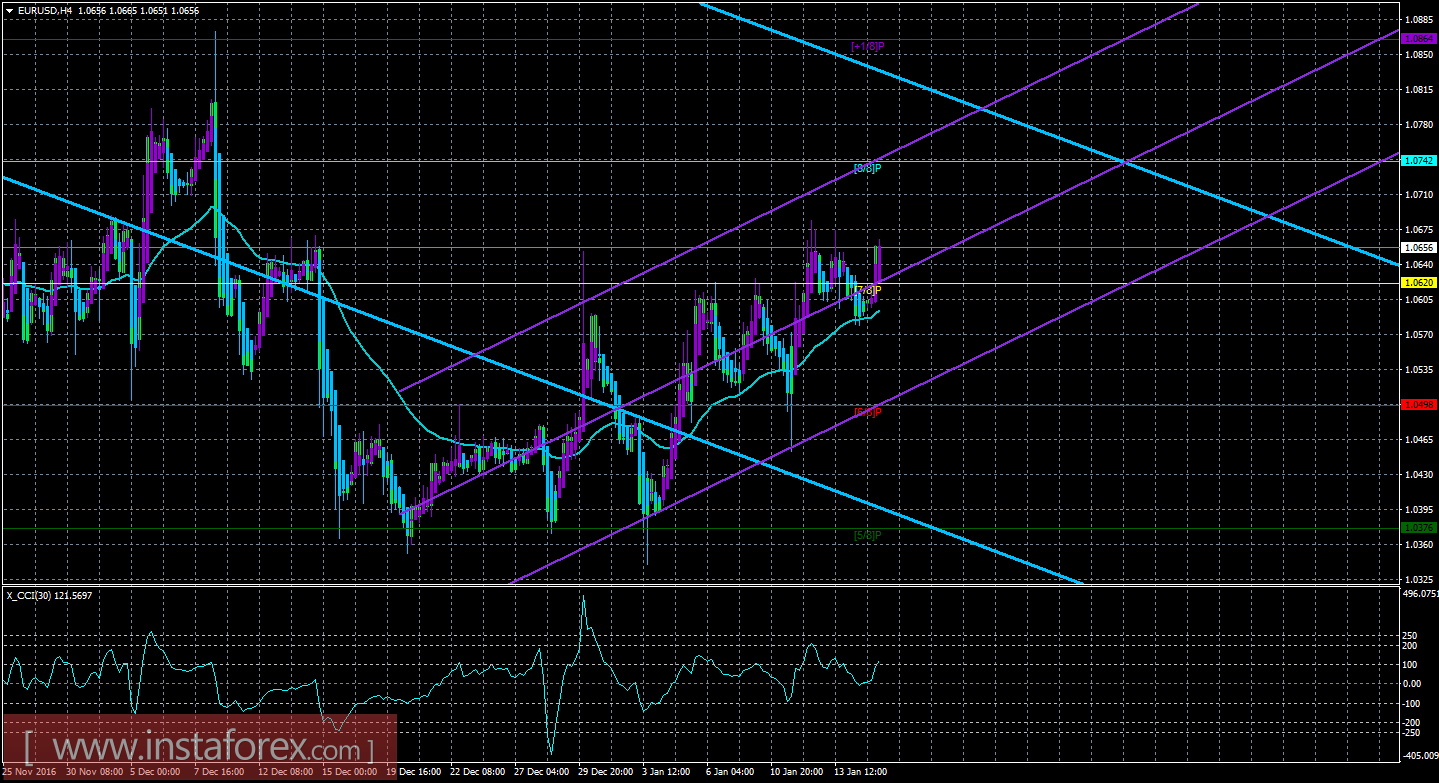Click the 100 level on CCI scale
Viewport: 1439px width, 783px height.
click(1412, 664)
